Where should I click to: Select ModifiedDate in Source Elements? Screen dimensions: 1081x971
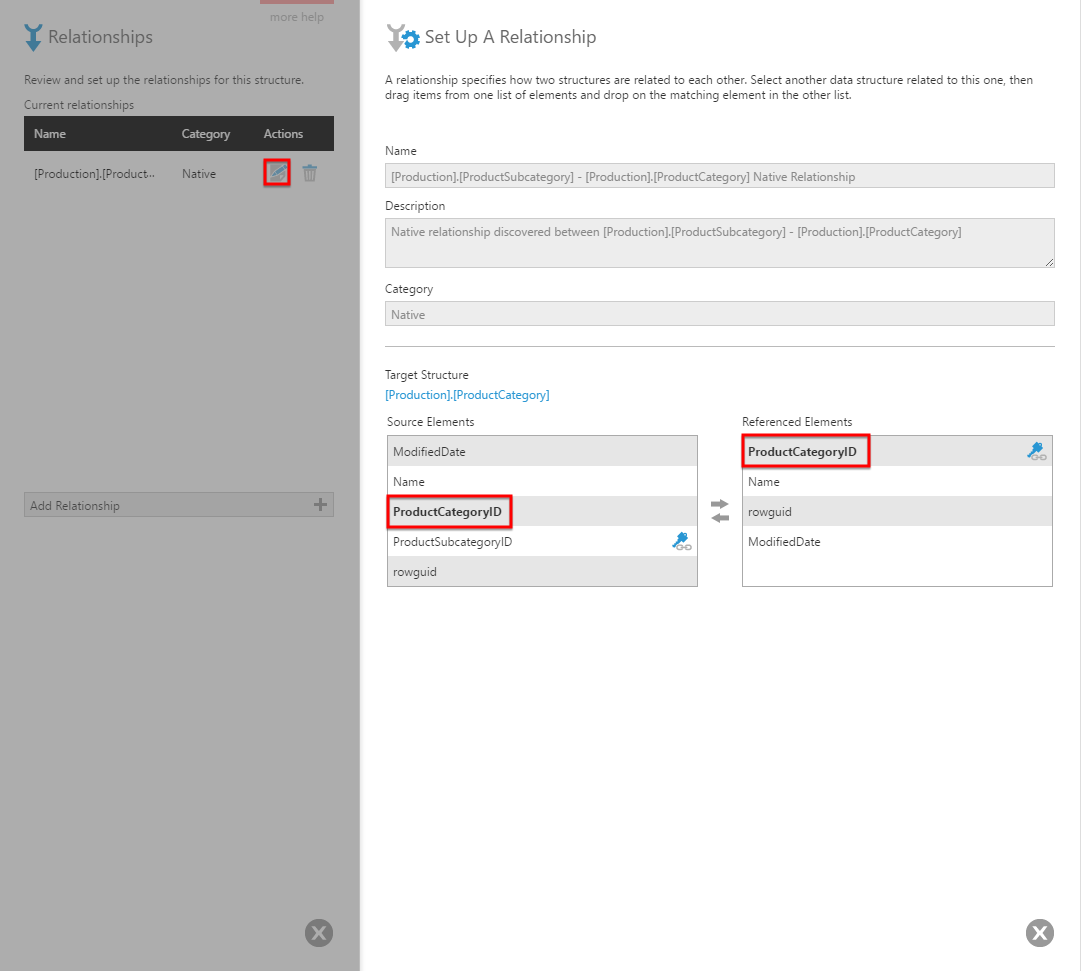(x=542, y=452)
